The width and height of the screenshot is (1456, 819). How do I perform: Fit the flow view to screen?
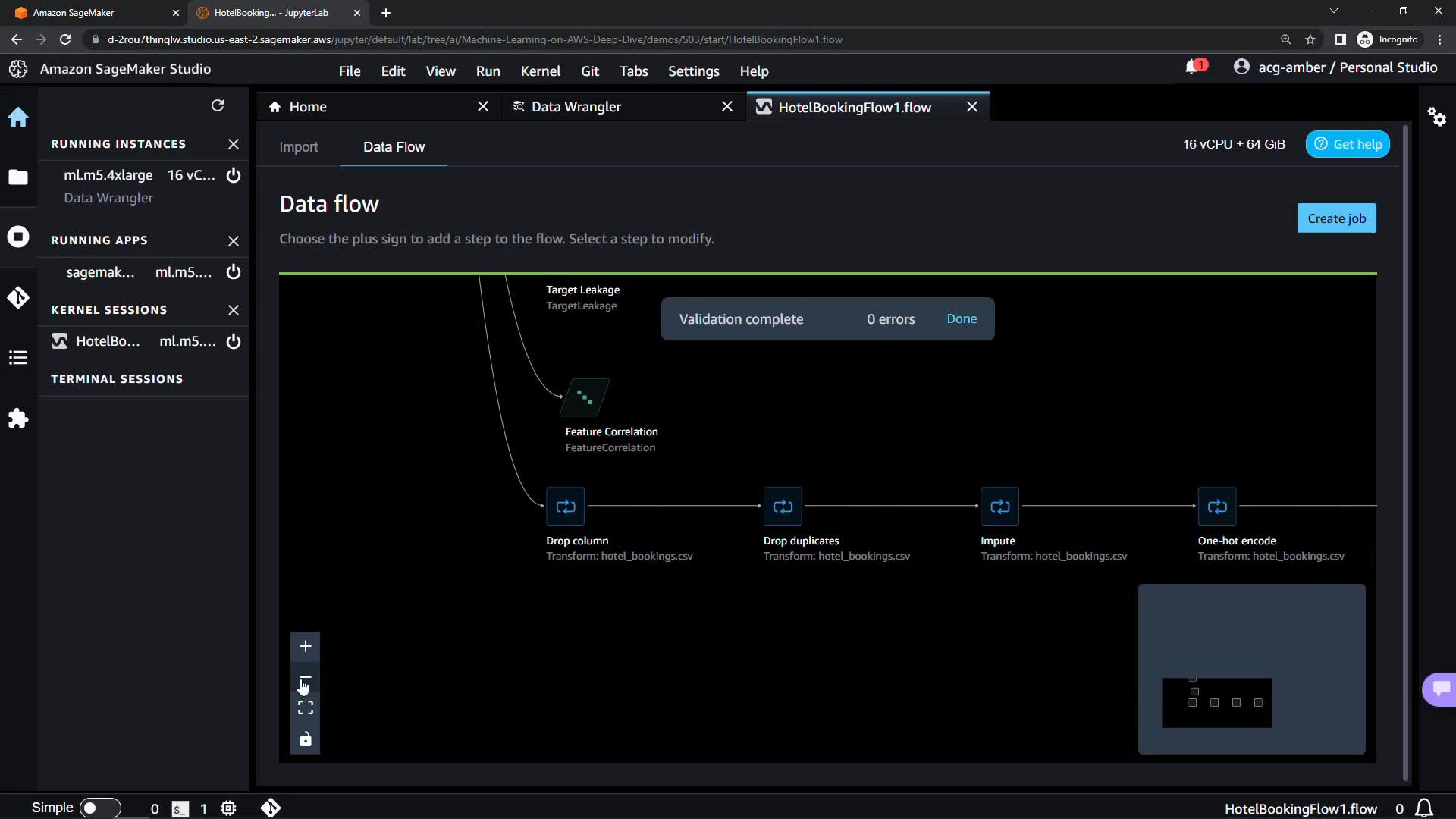[x=305, y=708]
